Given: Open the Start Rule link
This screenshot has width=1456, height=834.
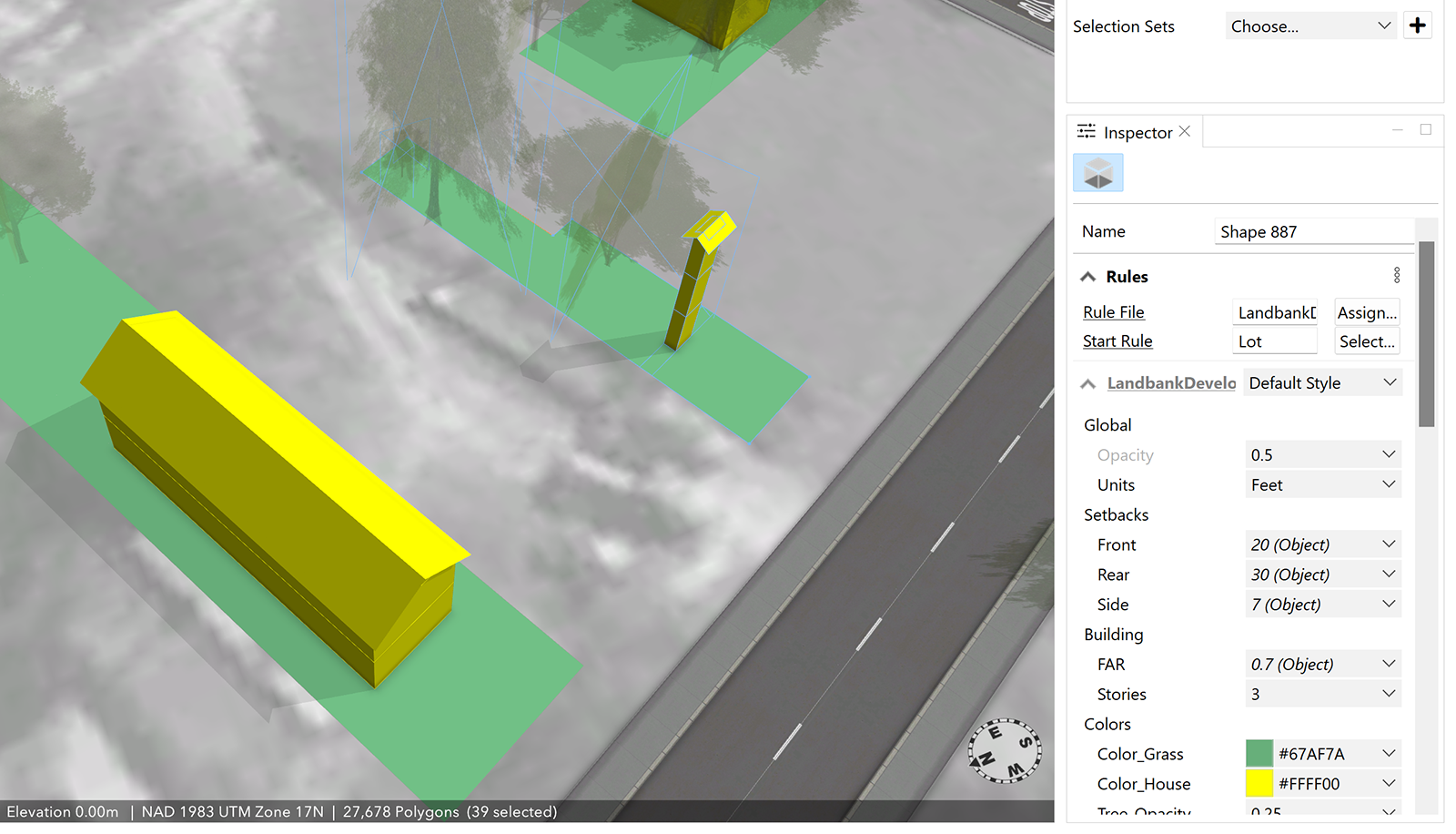Looking at the screenshot, I should click(1117, 341).
